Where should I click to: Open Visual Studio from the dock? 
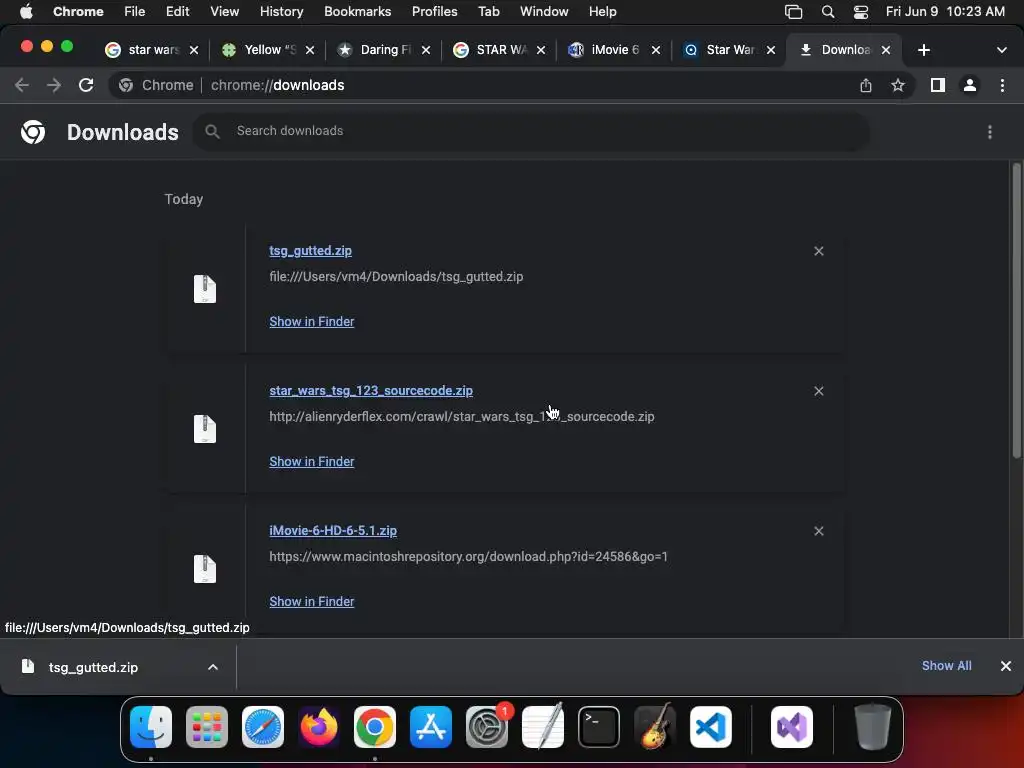point(792,727)
